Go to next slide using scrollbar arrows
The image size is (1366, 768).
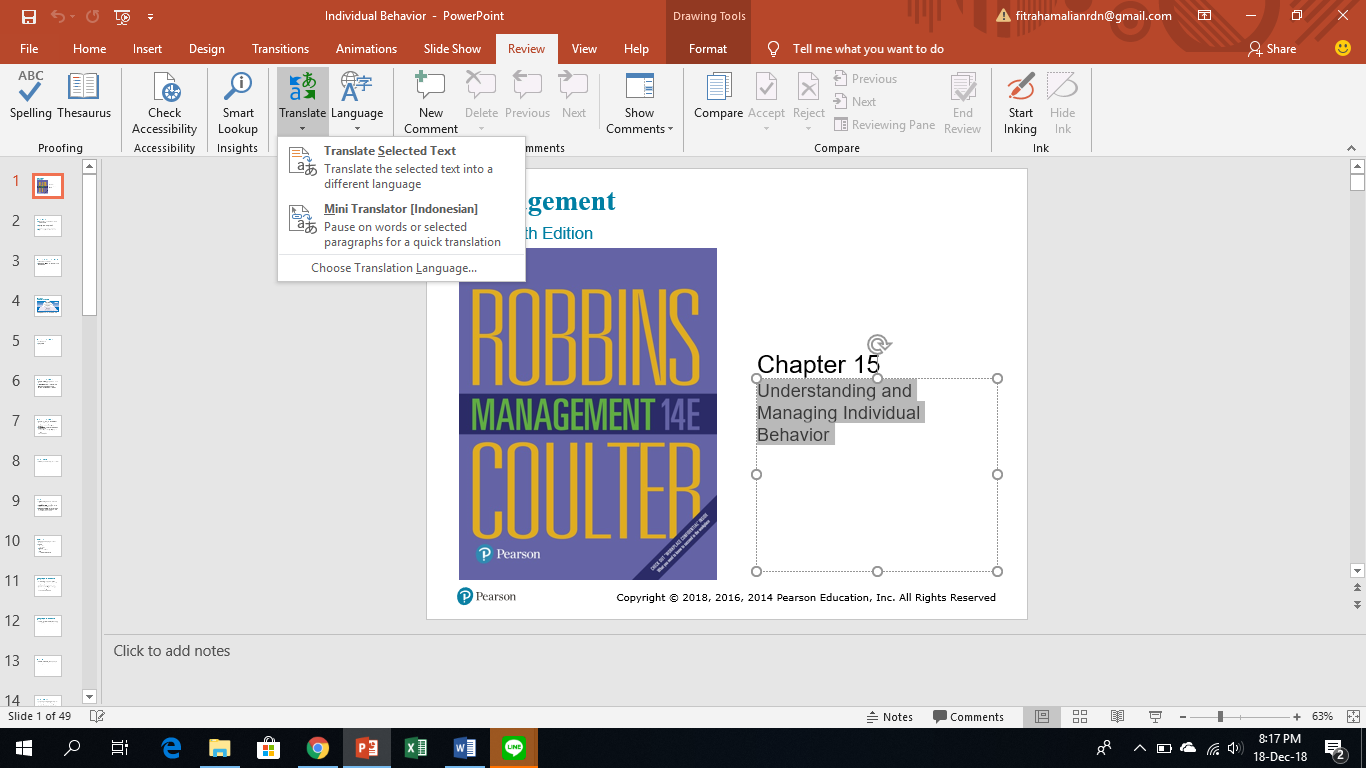[x=1357, y=605]
